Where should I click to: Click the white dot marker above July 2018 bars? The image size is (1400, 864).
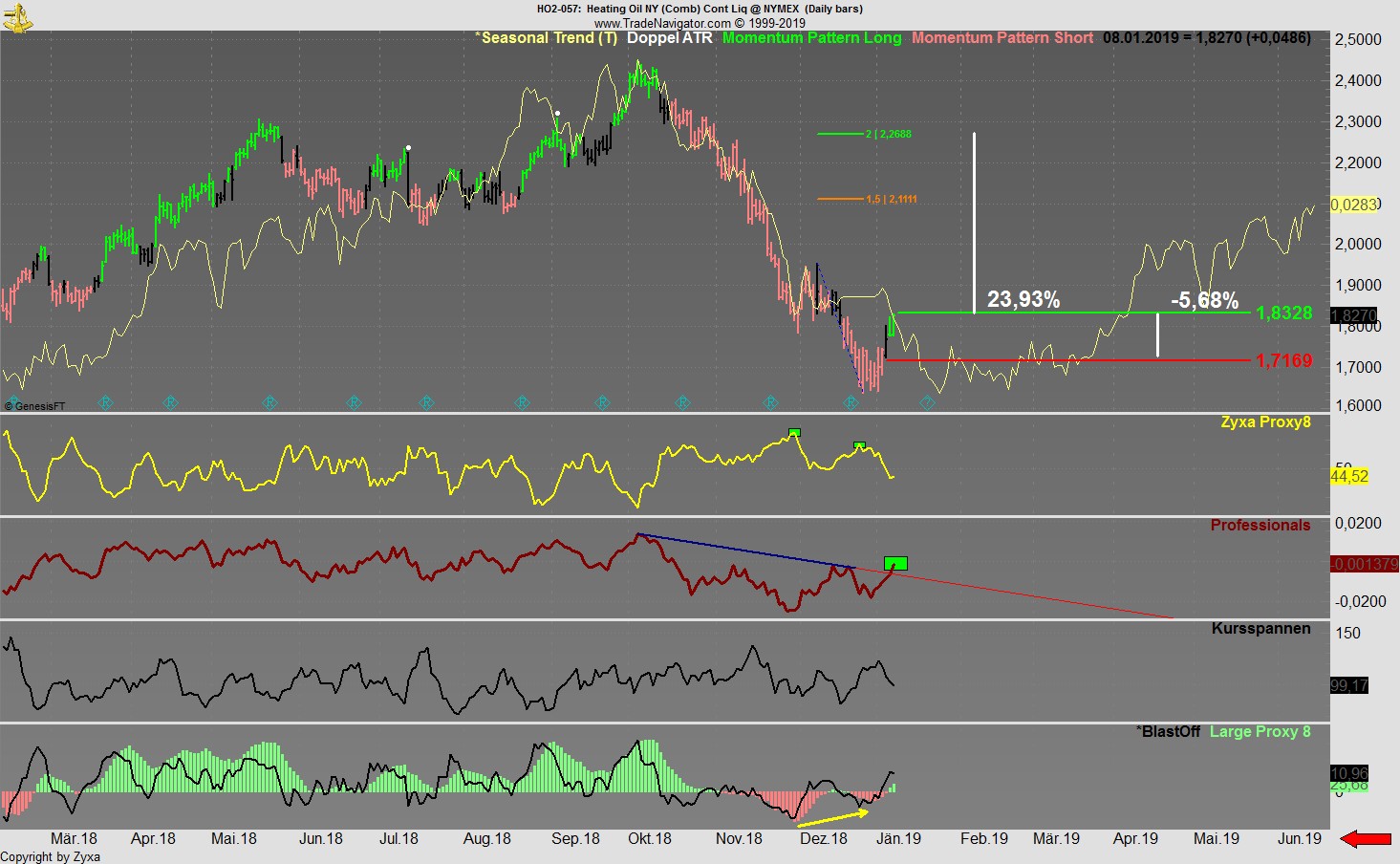pos(408,148)
